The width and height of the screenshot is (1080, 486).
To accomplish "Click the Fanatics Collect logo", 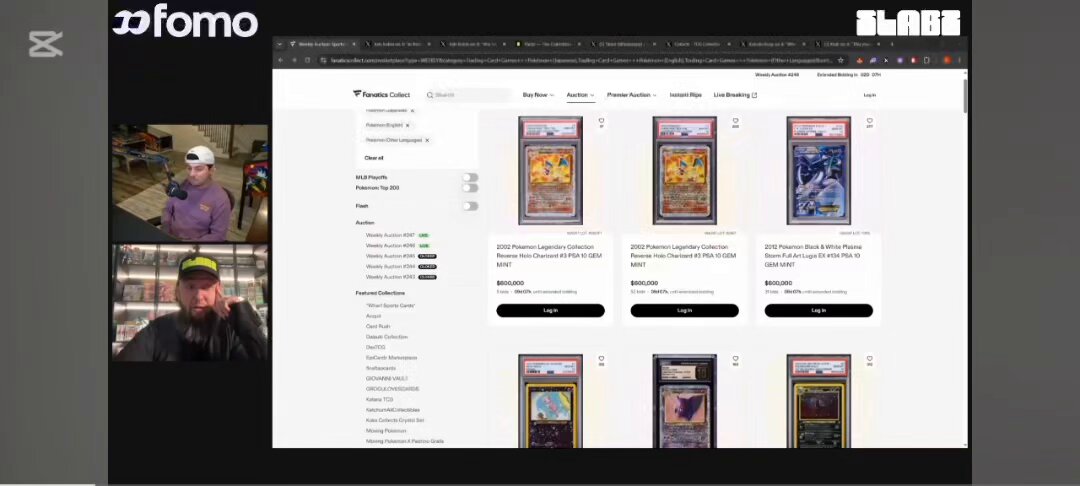I will 382,94.
